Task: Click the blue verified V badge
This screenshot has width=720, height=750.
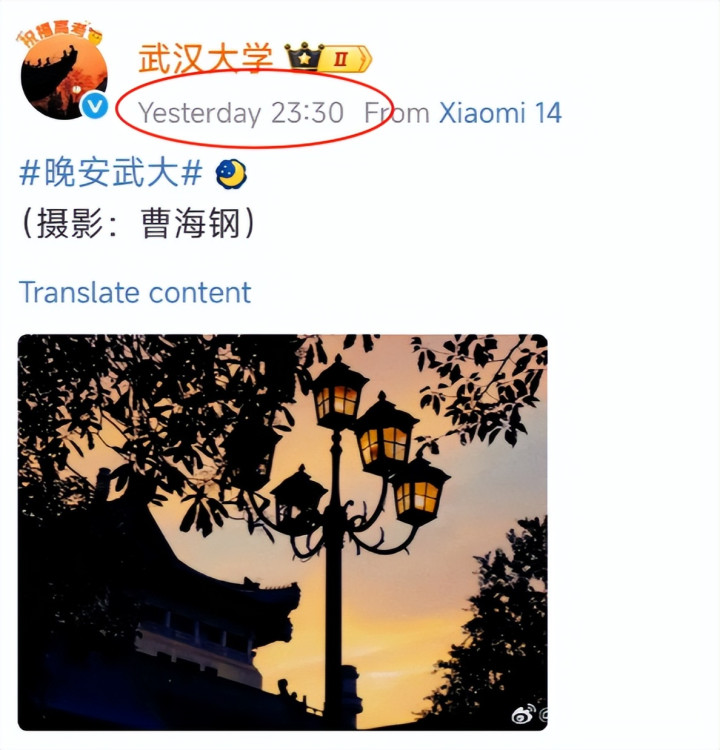Action: pyautogui.click(x=94, y=106)
